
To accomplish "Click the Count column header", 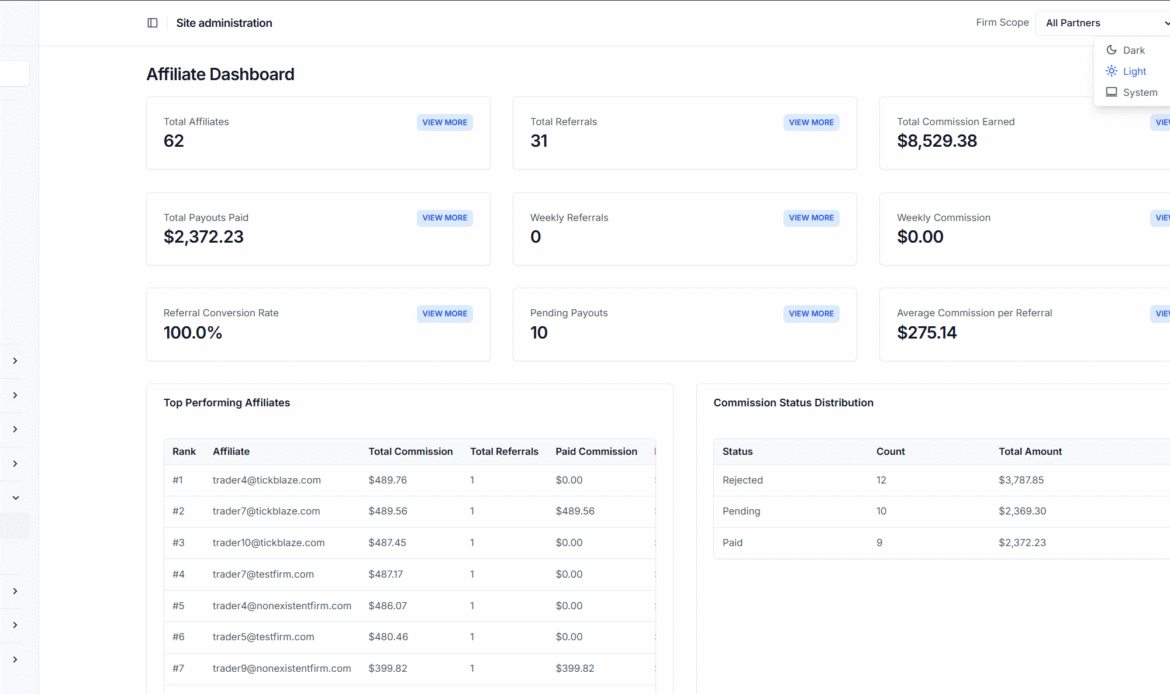I will pyautogui.click(x=890, y=451).
